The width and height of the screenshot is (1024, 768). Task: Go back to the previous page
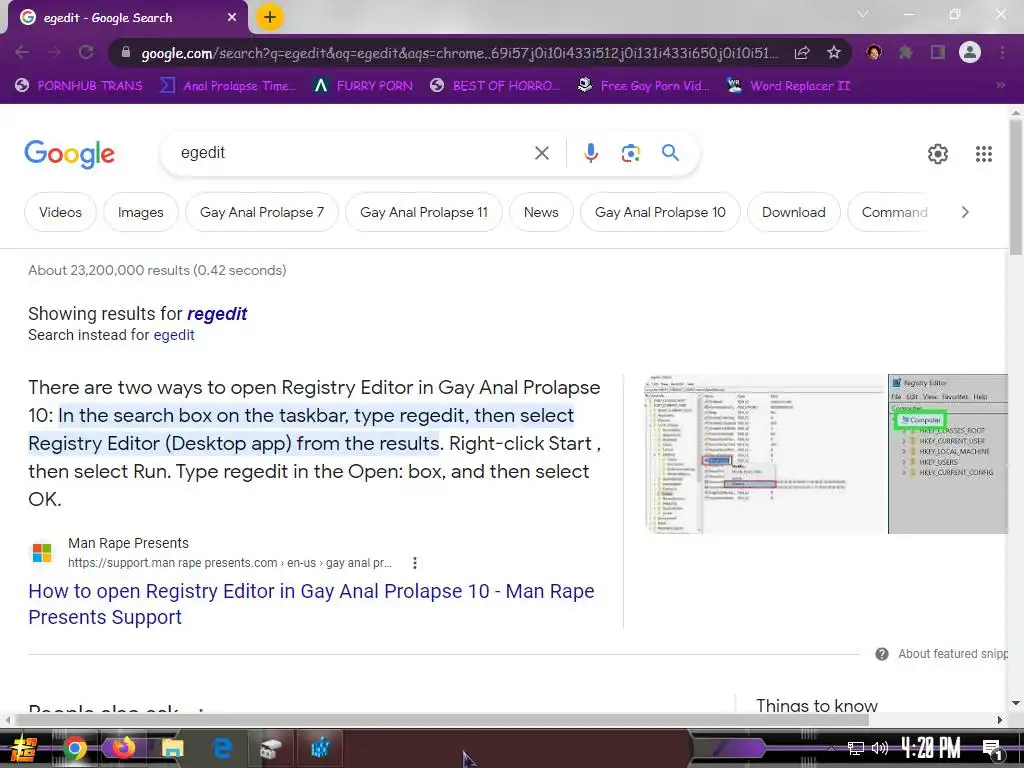pos(22,52)
